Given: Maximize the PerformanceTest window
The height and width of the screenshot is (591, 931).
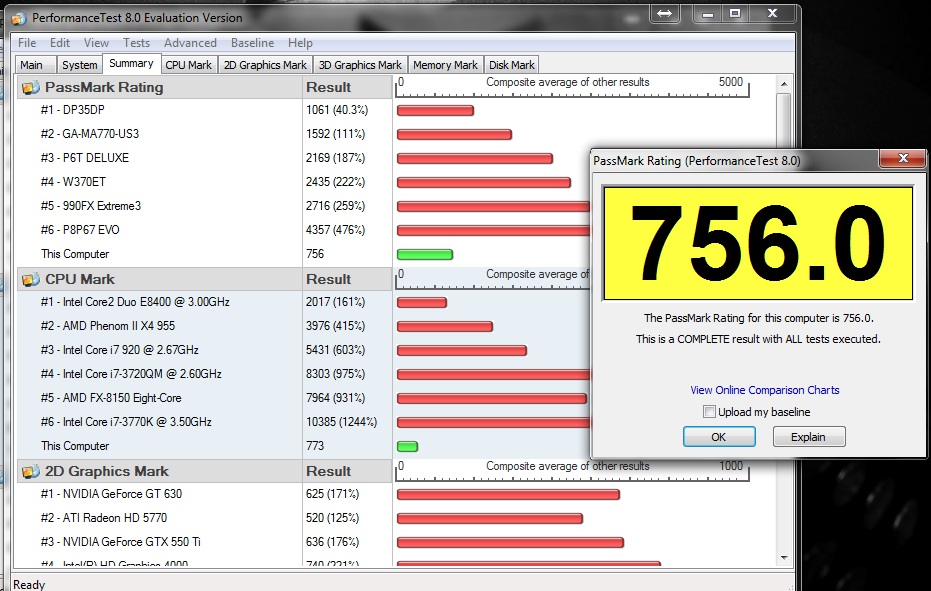Looking at the screenshot, I should click(x=735, y=14).
